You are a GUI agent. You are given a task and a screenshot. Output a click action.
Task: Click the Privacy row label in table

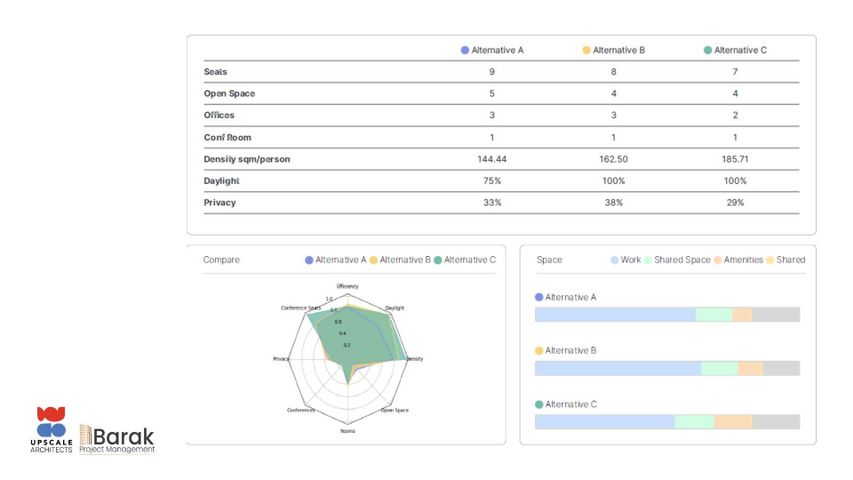[x=219, y=202]
